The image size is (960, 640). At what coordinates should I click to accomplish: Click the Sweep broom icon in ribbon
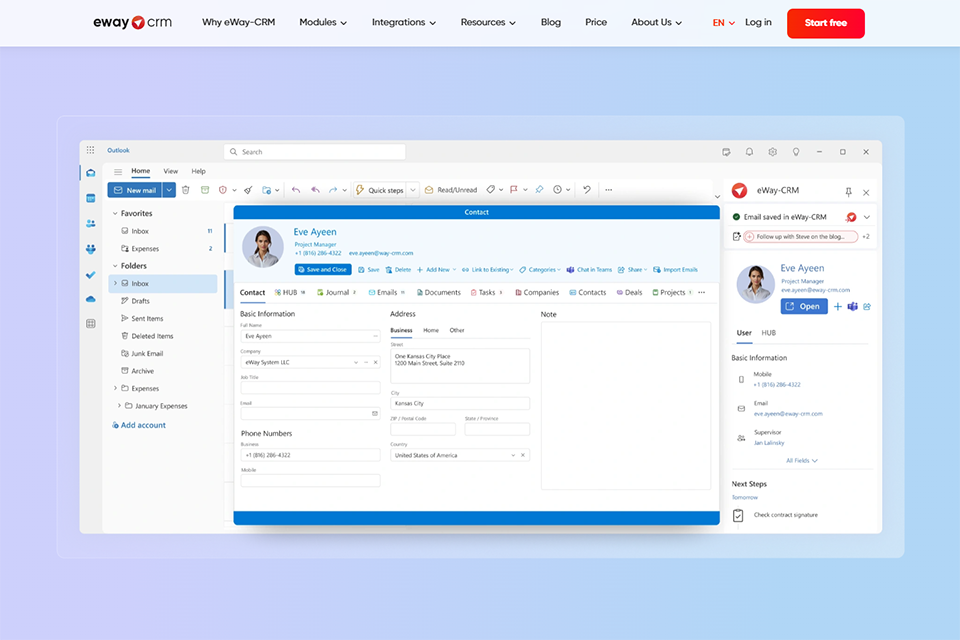pos(248,190)
